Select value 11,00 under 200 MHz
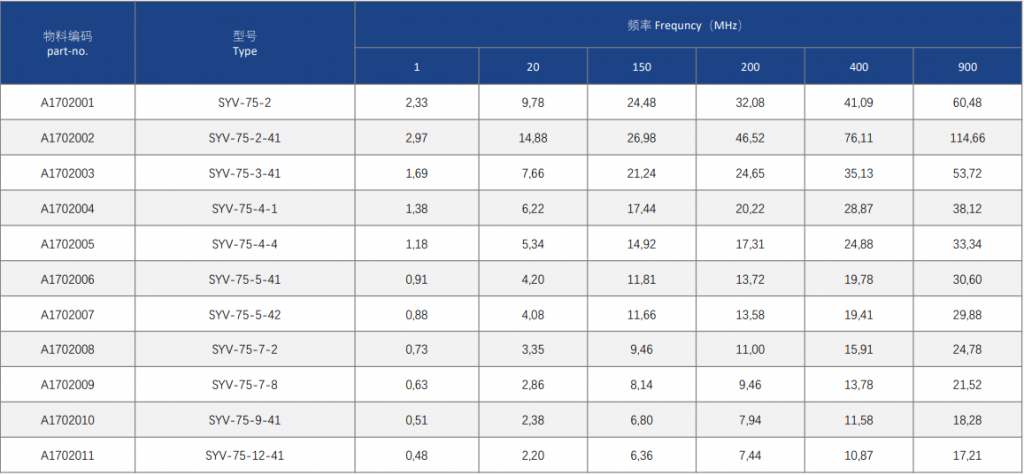1024x475 pixels. coord(750,350)
